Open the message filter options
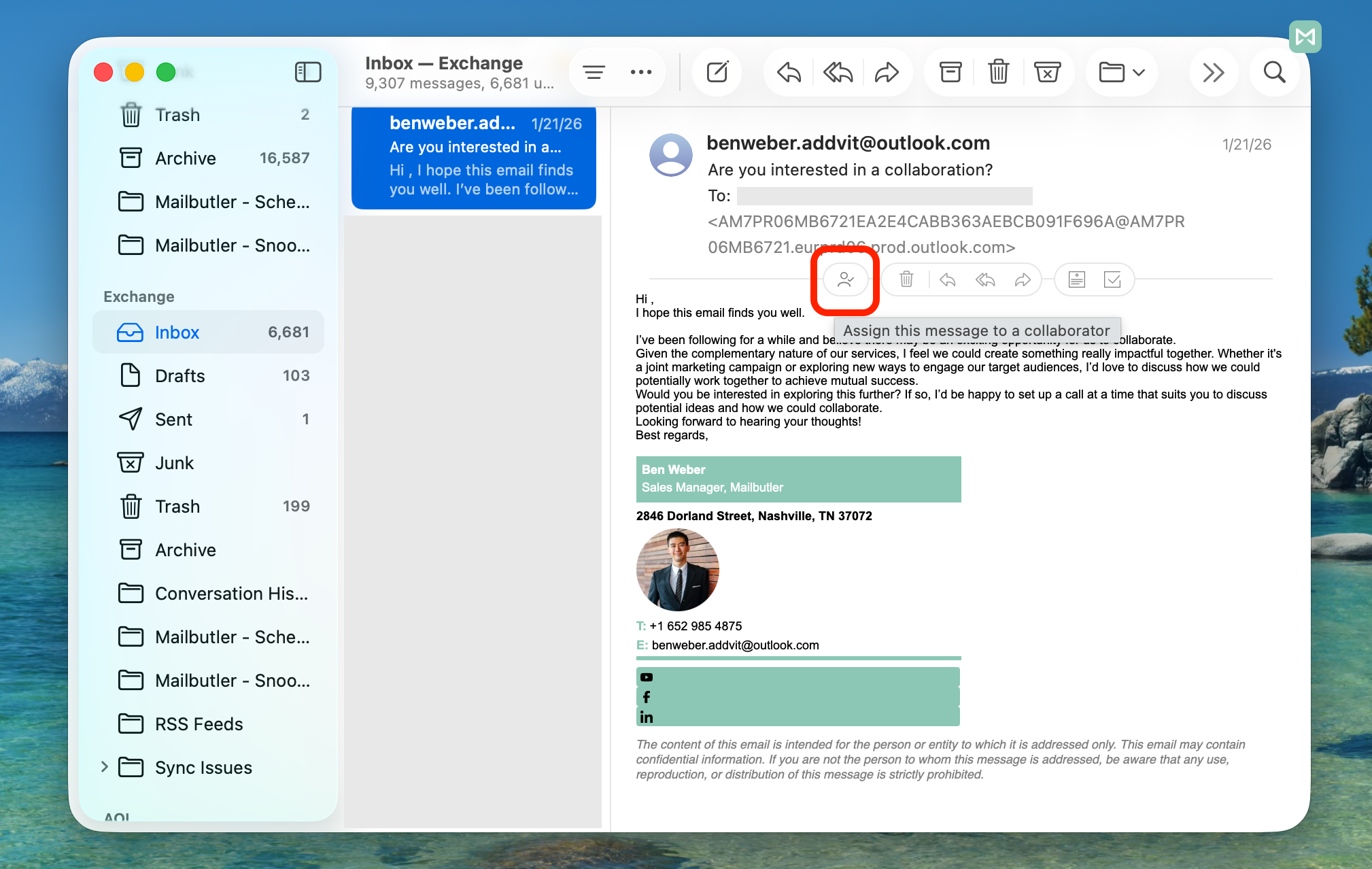The width and height of the screenshot is (1372, 869). (x=594, y=72)
